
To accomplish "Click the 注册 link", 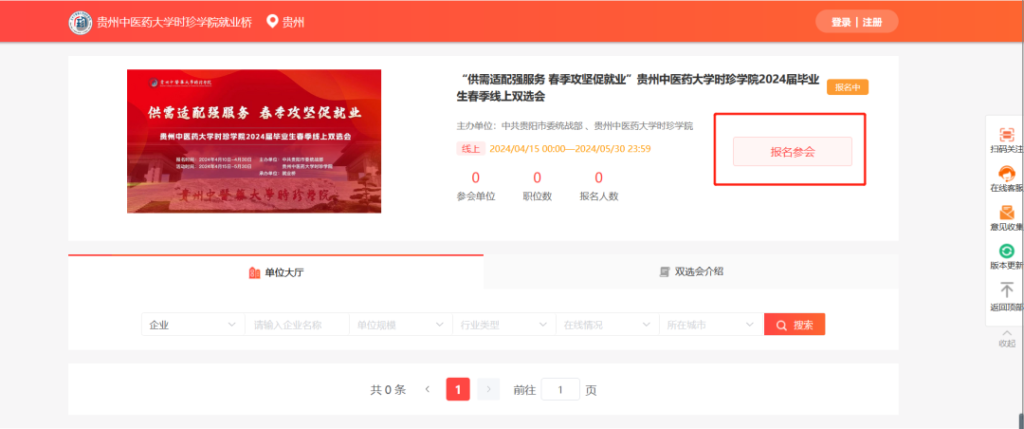I will click(872, 22).
